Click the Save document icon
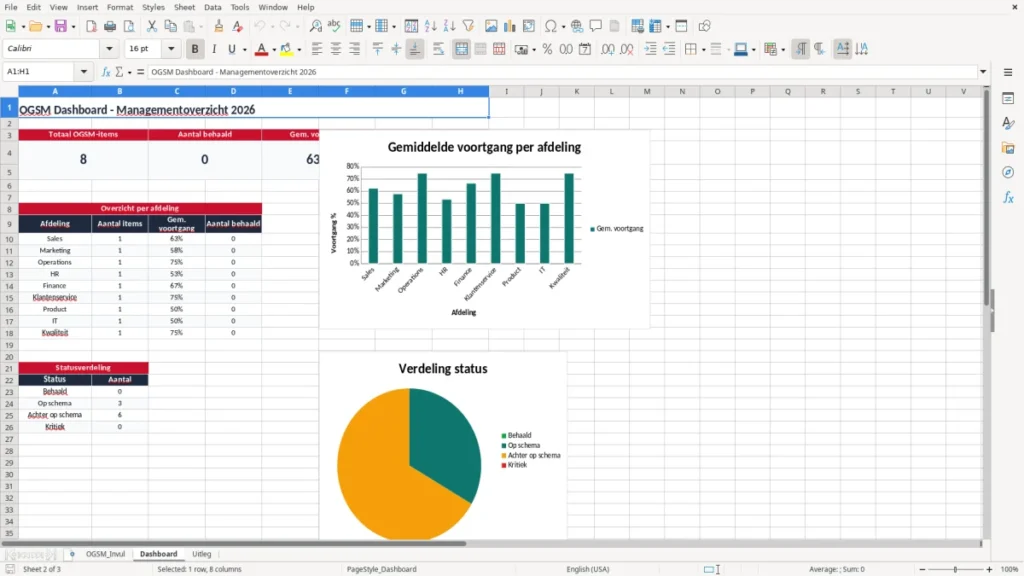 pyautogui.click(x=60, y=26)
